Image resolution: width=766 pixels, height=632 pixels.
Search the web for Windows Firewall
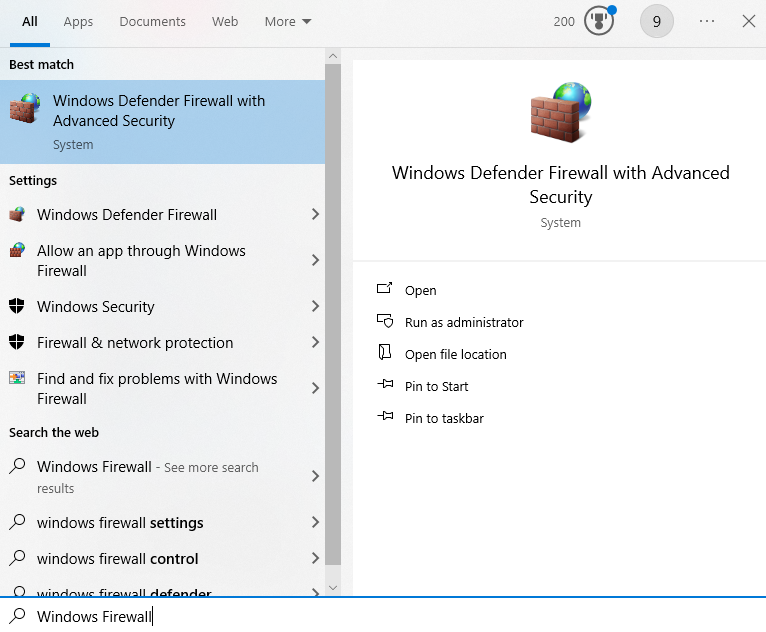click(x=162, y=476)
